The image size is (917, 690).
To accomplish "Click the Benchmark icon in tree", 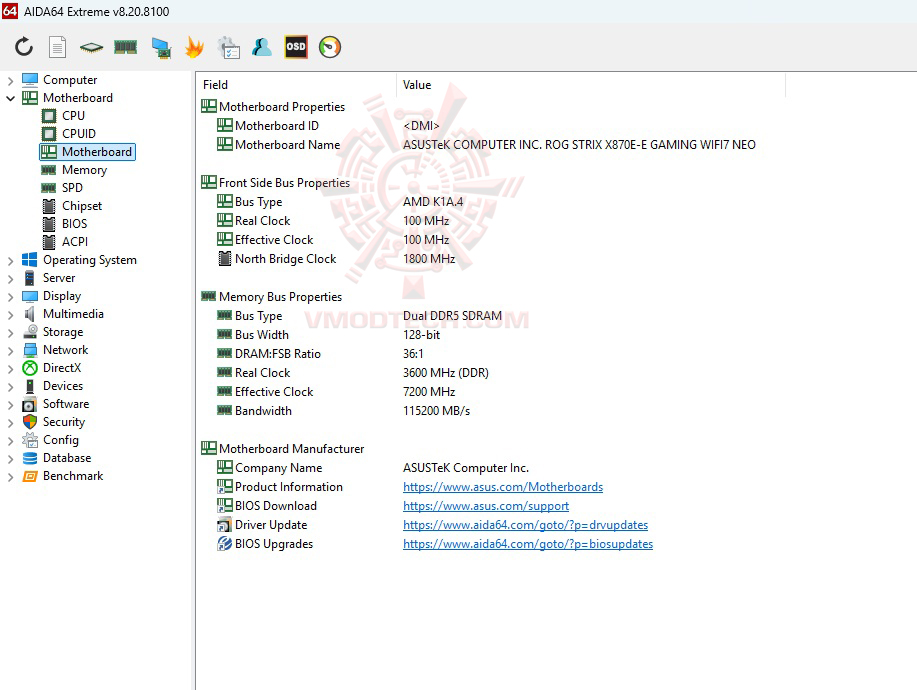I will pyautogui.click(x=30, y=476).
